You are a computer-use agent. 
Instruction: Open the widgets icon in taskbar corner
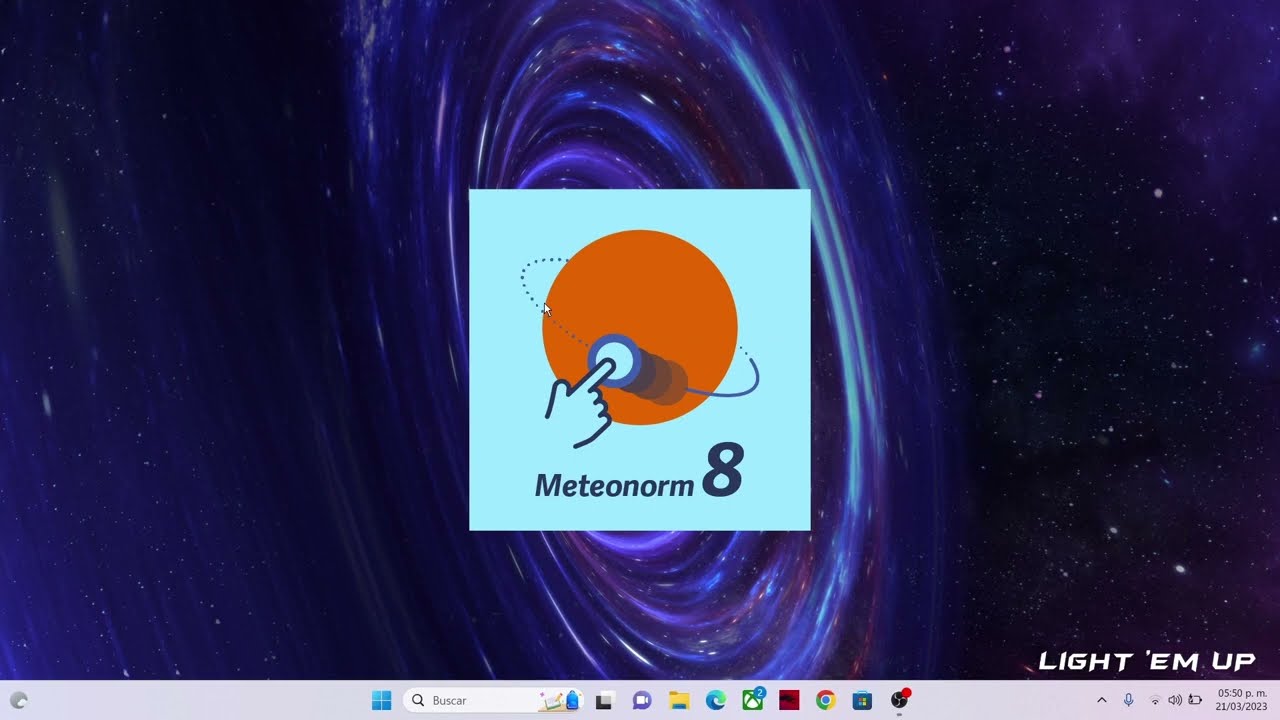[x=19, y=701]
